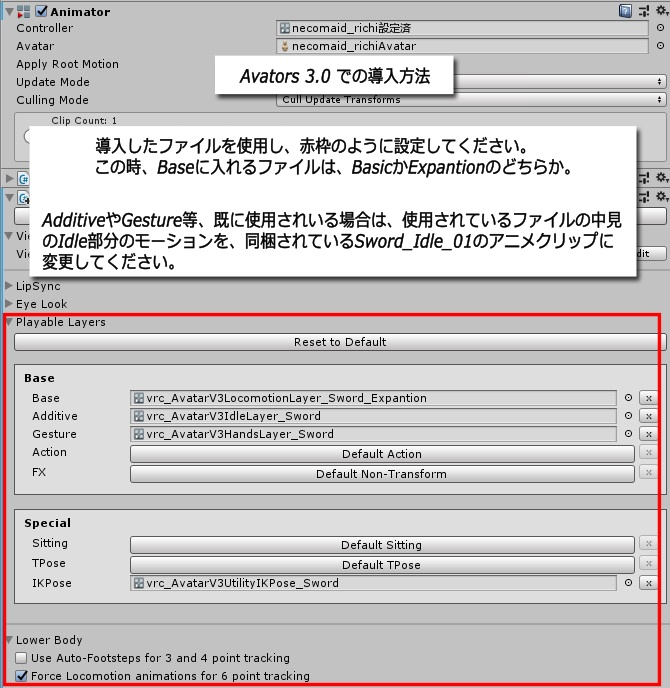The image size is (670, 688).
Task: Click the avatar asset icon in Avatar field
Action: [285, 46]
